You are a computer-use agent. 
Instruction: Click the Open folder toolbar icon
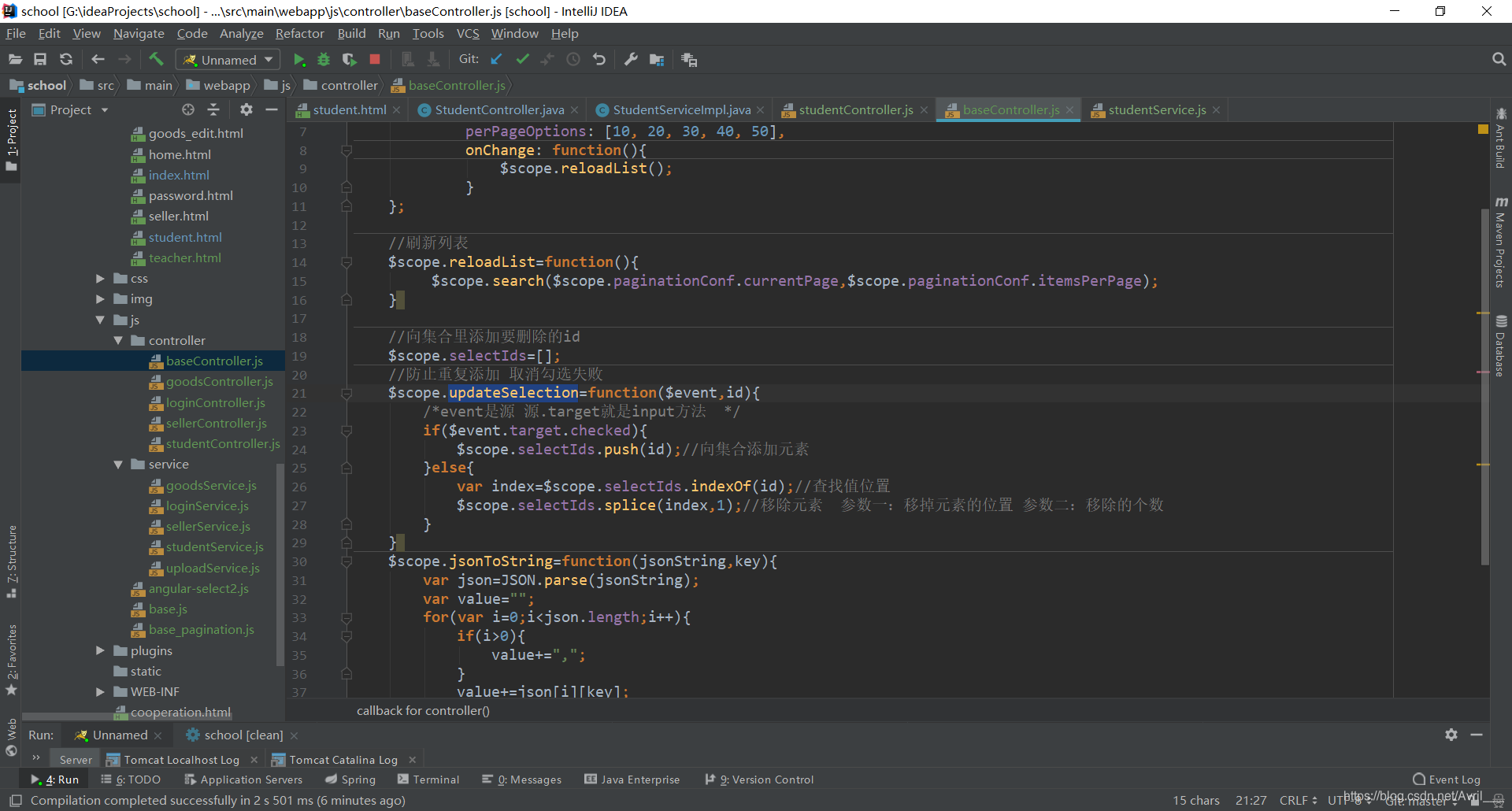point(15,59)
